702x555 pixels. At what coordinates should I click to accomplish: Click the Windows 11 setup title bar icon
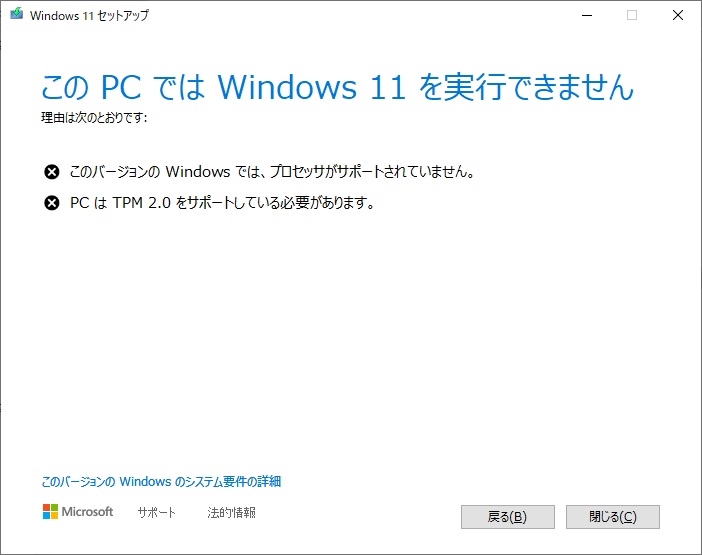(x=17, y=15)
